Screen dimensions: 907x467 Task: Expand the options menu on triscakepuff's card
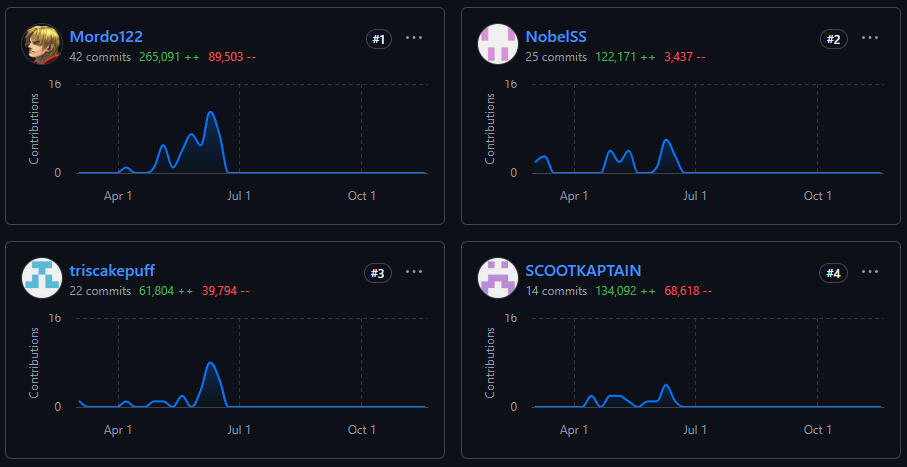(414, 272)
